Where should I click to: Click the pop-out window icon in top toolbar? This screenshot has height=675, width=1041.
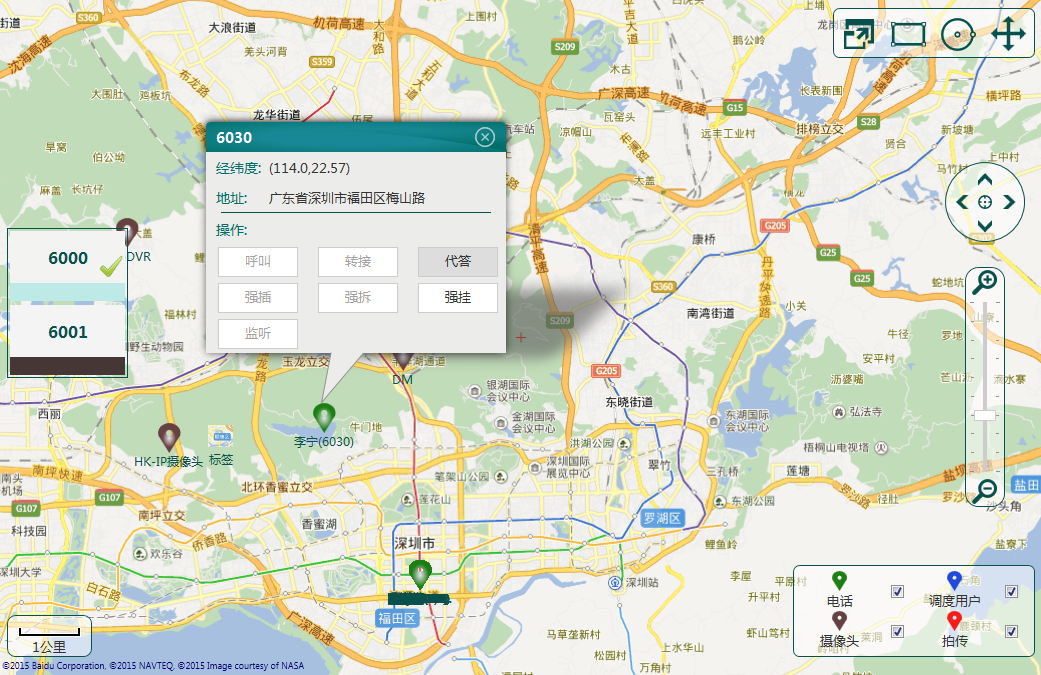(858, 35)
